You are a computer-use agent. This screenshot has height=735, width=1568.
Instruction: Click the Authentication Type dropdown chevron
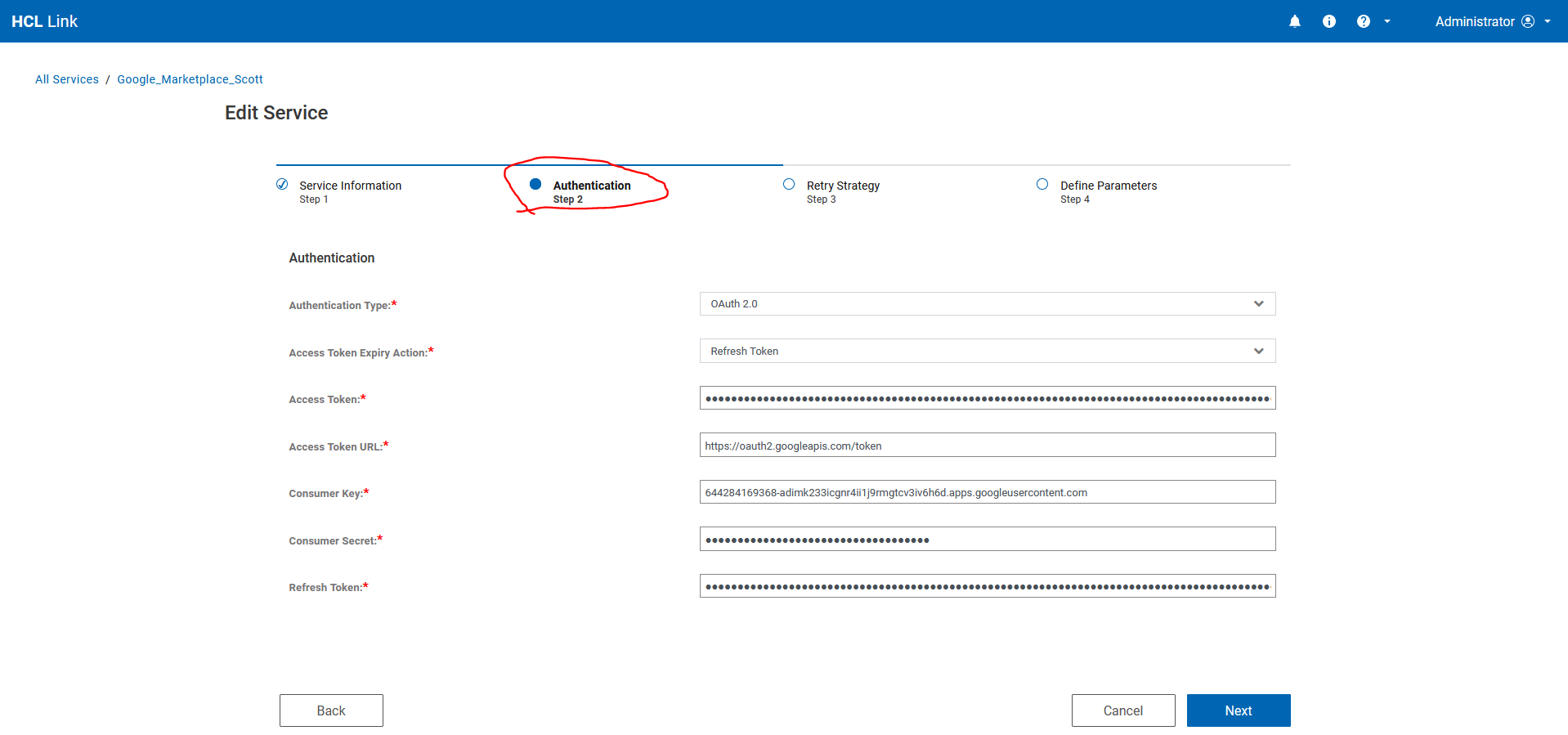tap(1259, 303)
